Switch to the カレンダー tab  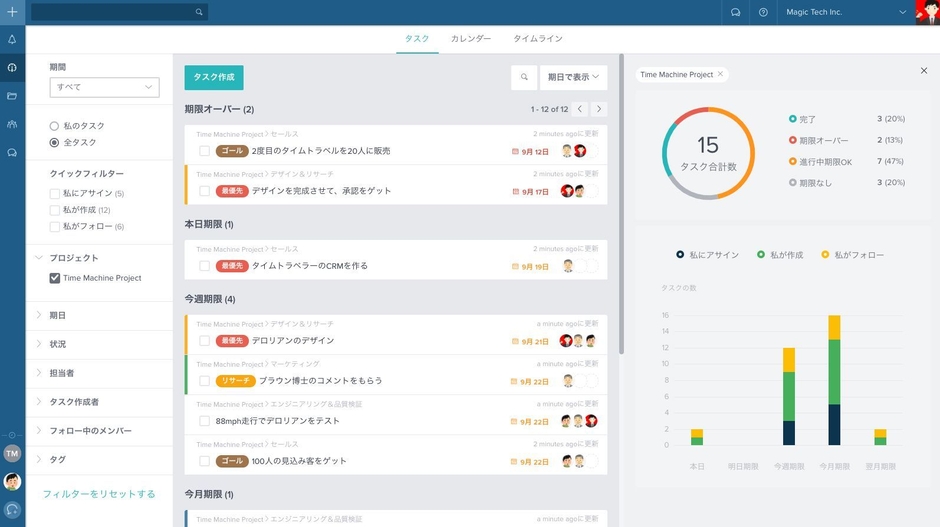[470, 39]
